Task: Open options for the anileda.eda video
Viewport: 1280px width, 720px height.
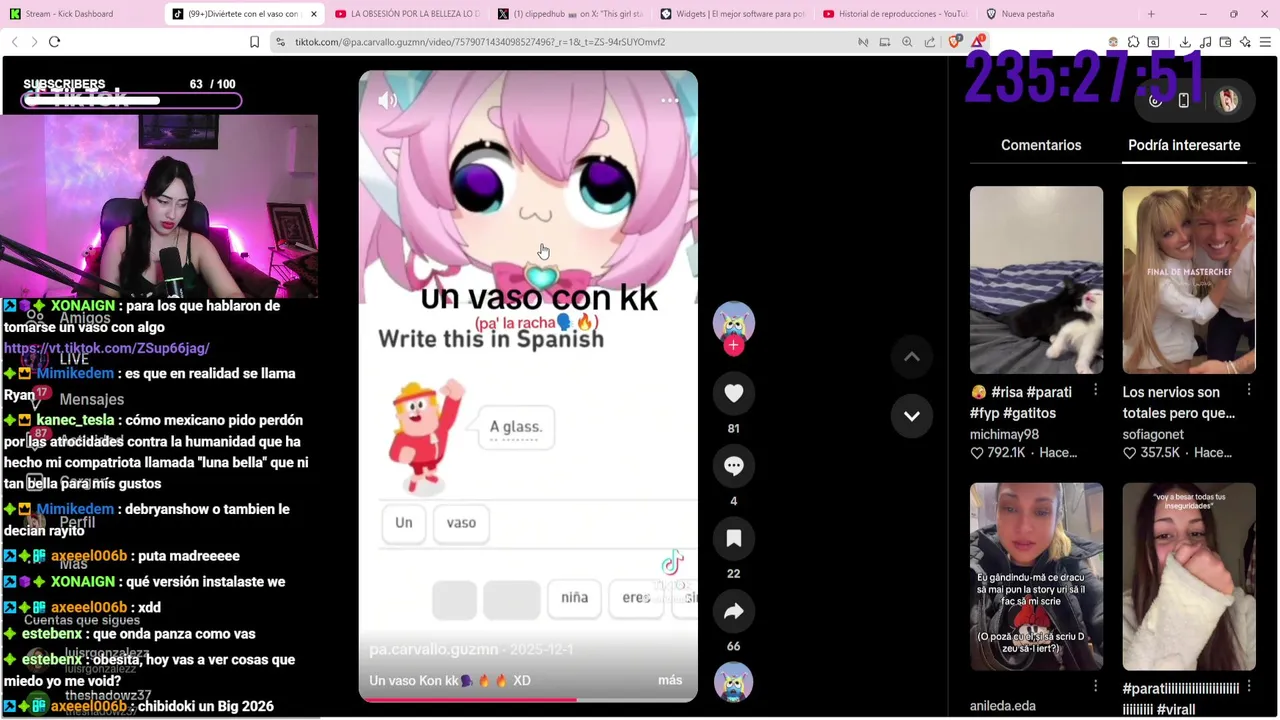Action: [x=1095, y=686]
